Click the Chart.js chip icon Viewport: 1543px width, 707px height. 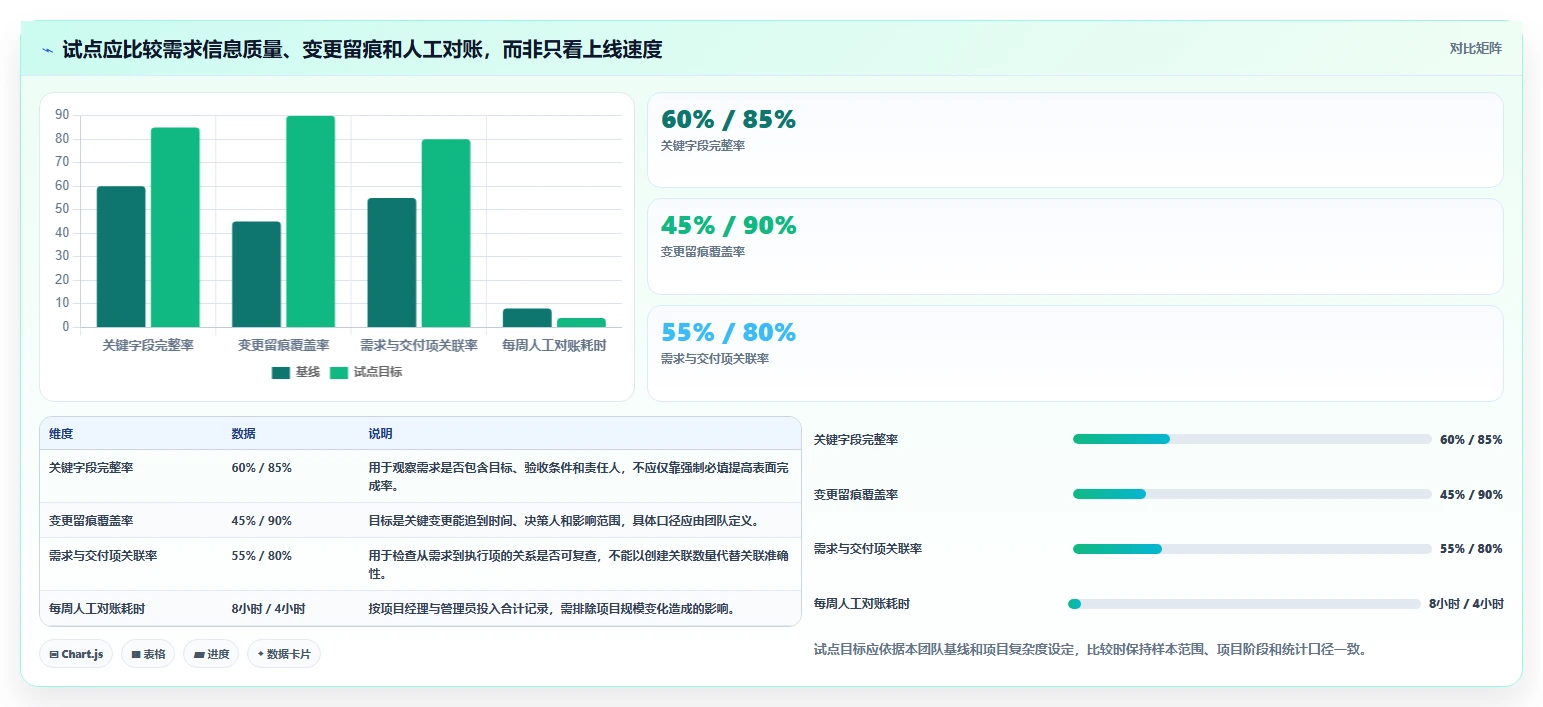(x=54, y=654)
